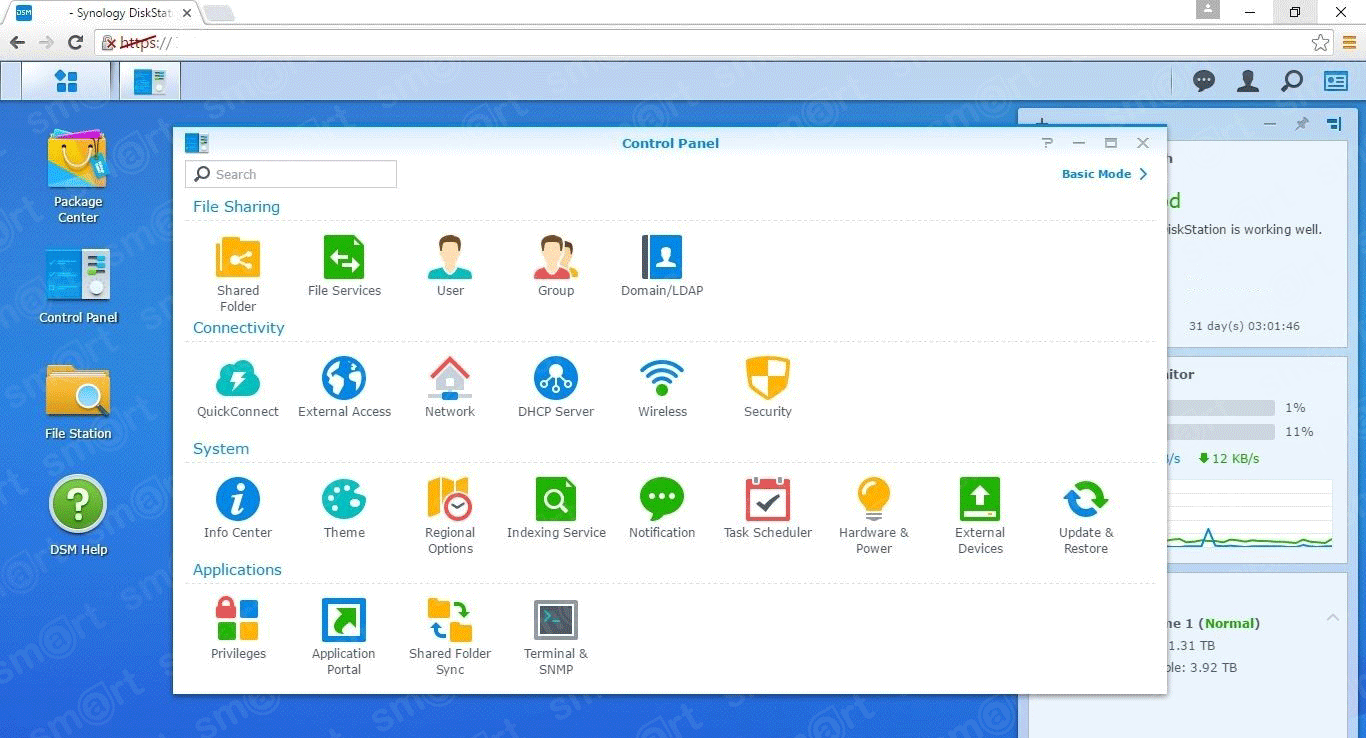Open Control Panel help question mark

(x=1047, y=143)
